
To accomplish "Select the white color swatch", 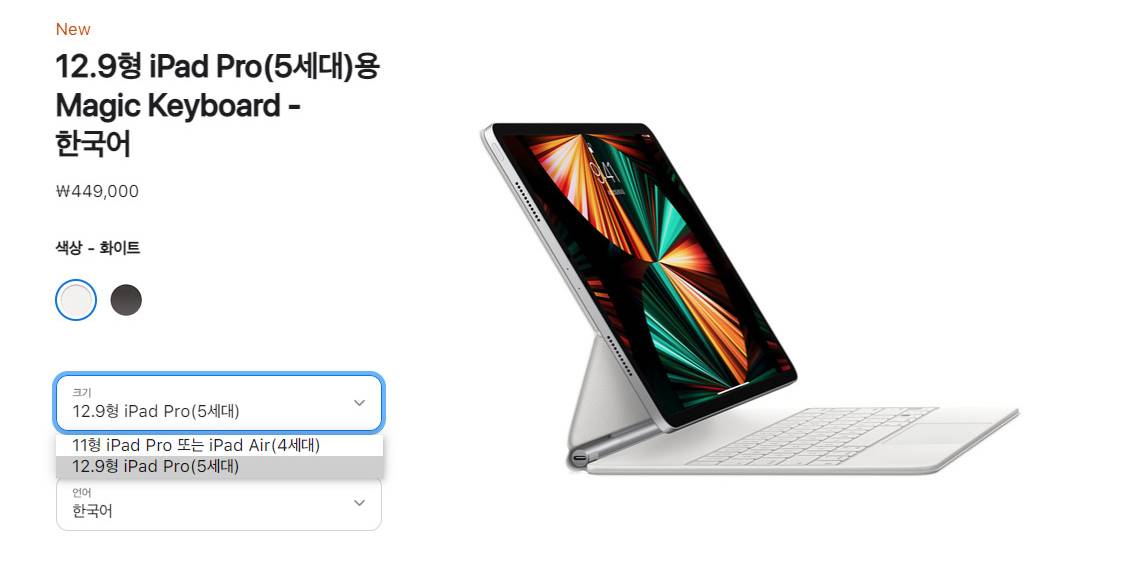I will tap(76, 300).
